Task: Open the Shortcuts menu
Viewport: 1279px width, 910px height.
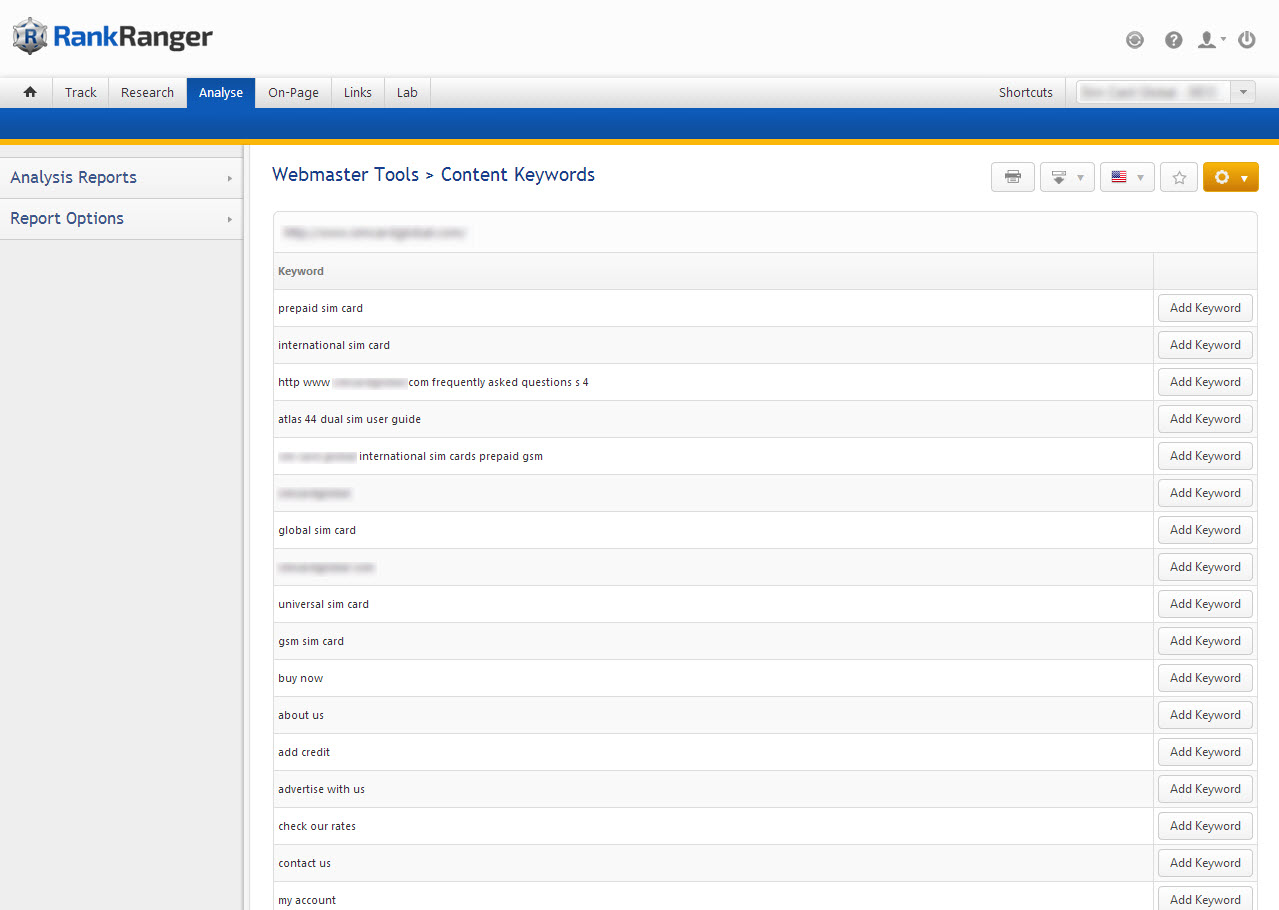Action: 1025,92
